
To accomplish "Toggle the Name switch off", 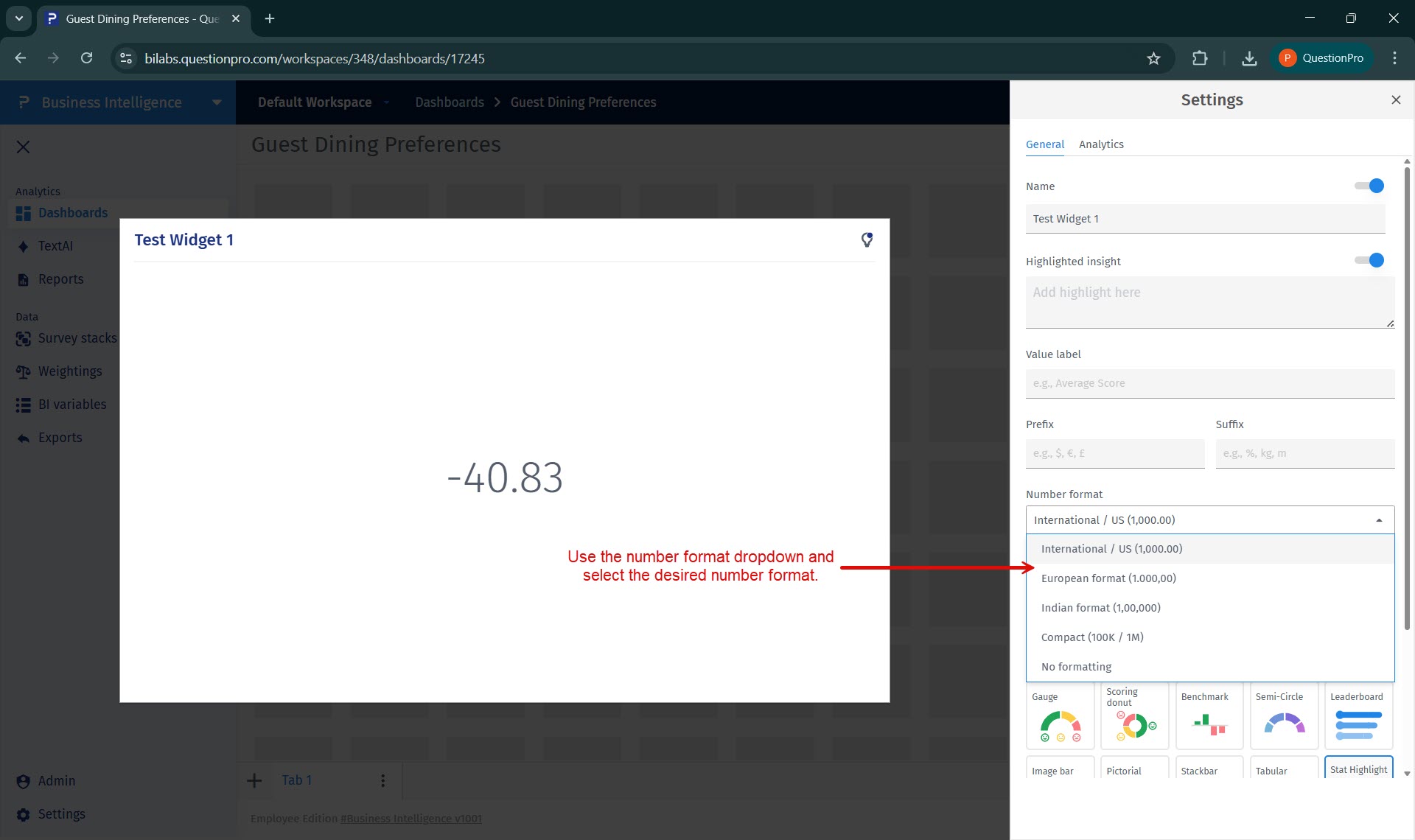I will [1369, 186].
